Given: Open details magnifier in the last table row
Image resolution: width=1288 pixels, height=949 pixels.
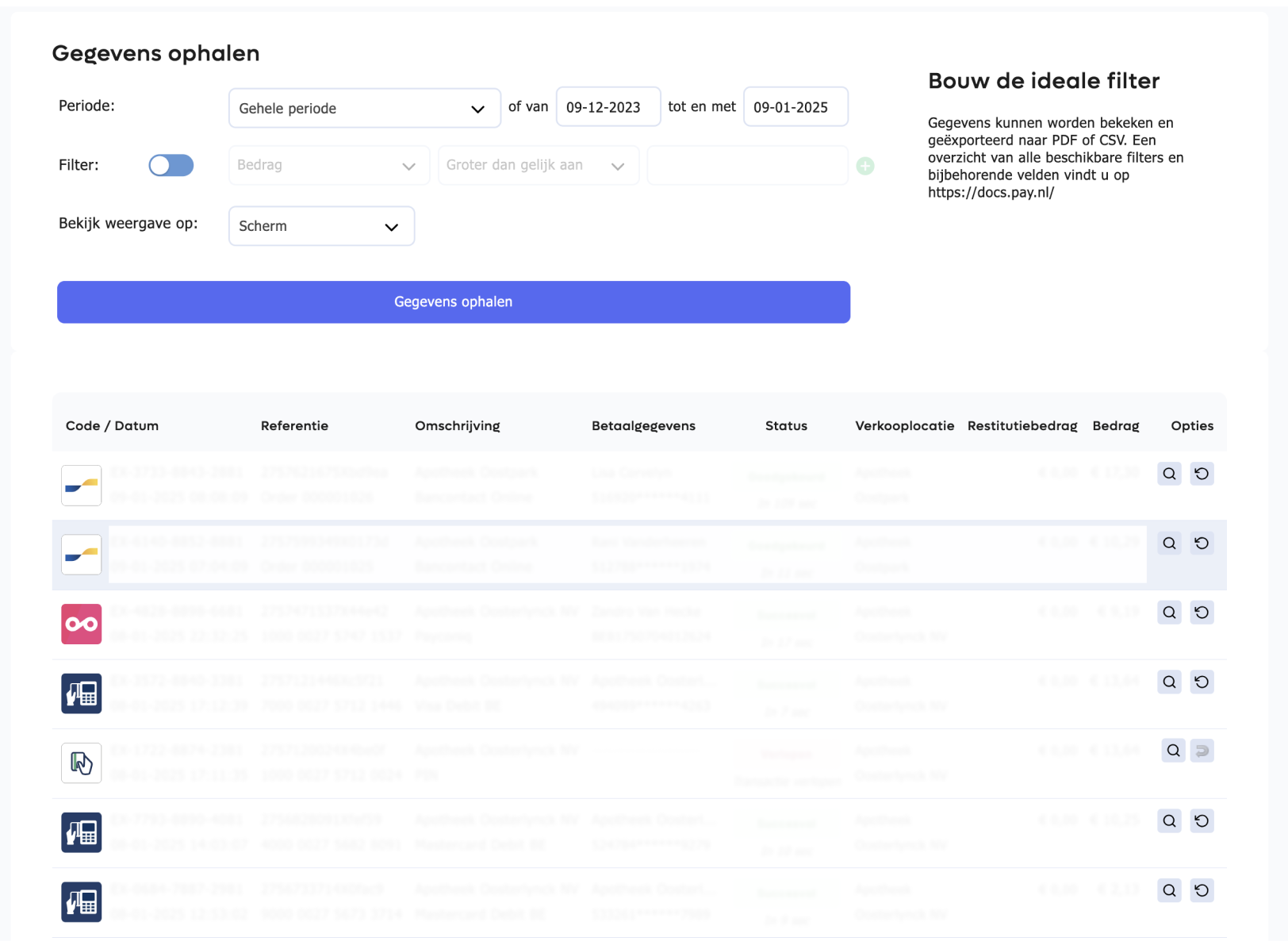Looking at the screenshot, I should (x=1169, y=890).
